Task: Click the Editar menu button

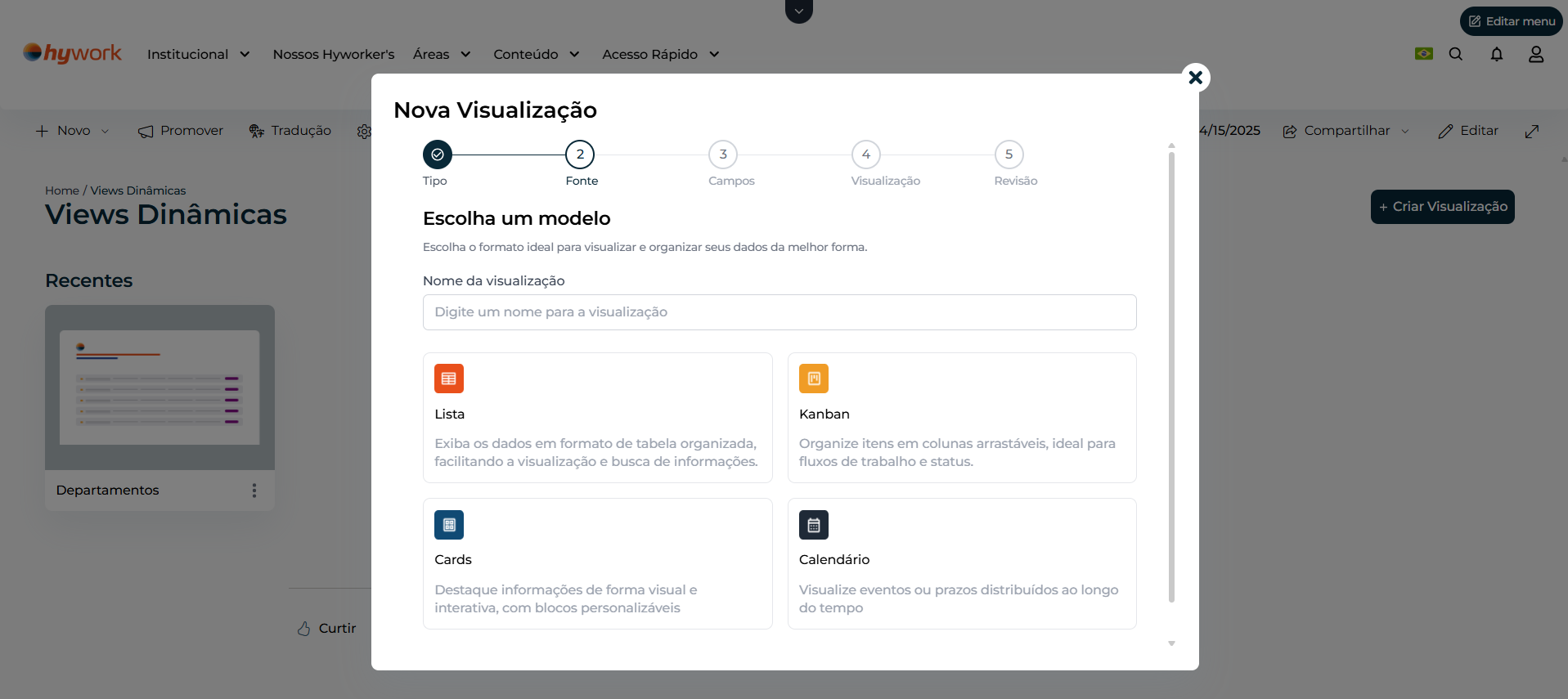Action: pos(1511,21)
